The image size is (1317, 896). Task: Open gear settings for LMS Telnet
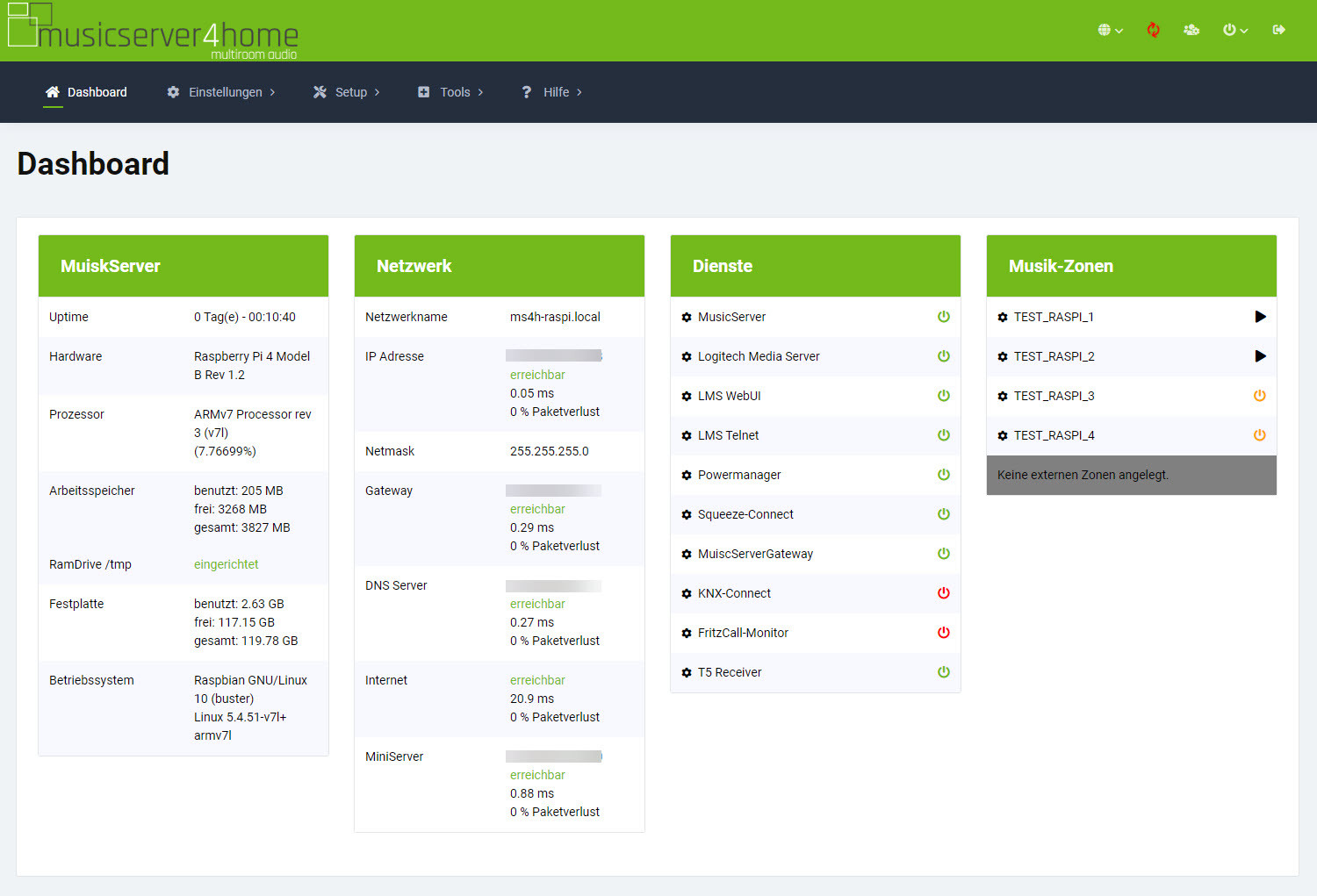point(687,436)
